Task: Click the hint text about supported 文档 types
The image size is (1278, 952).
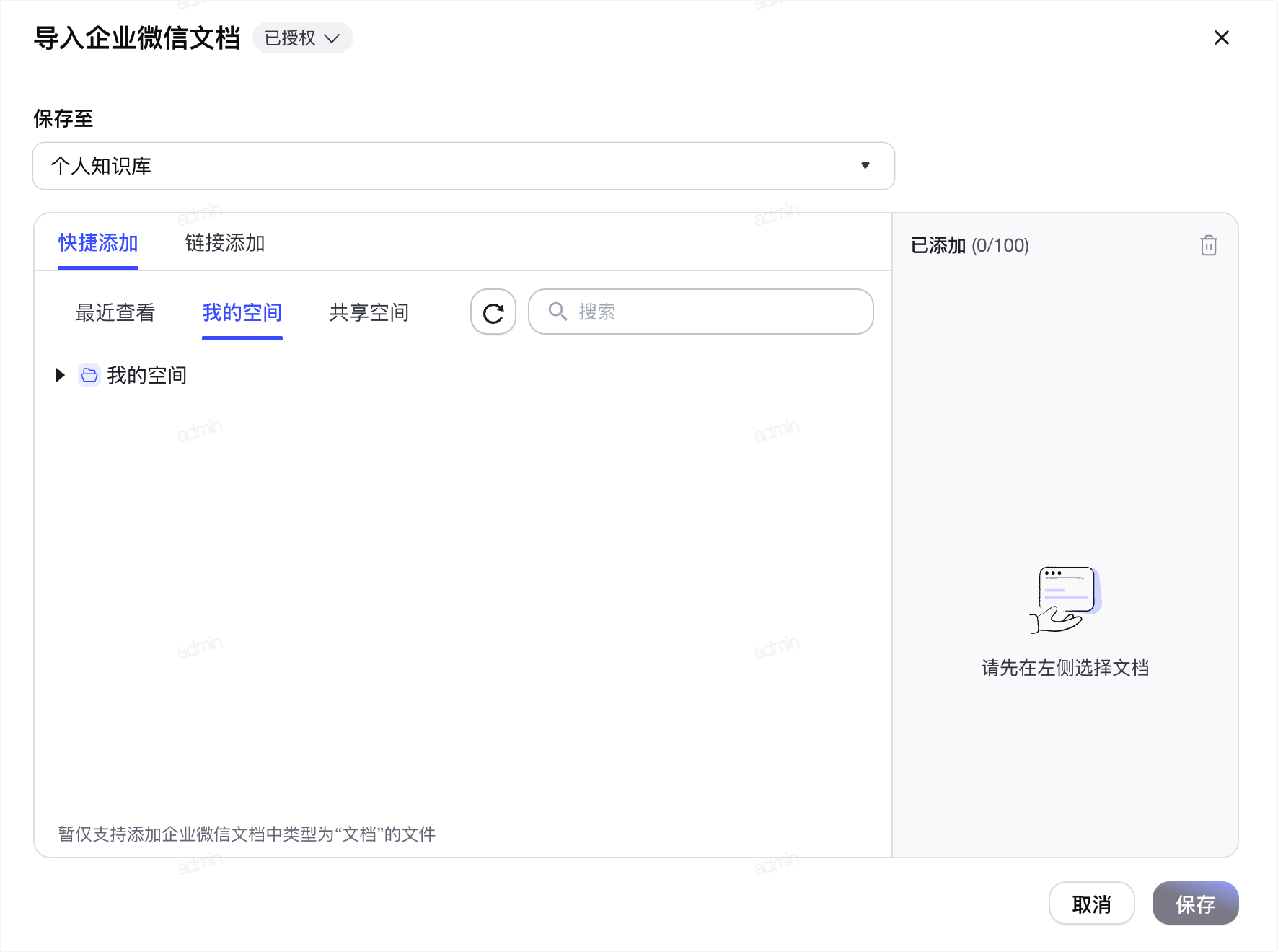Action: (x=247, y=834)
